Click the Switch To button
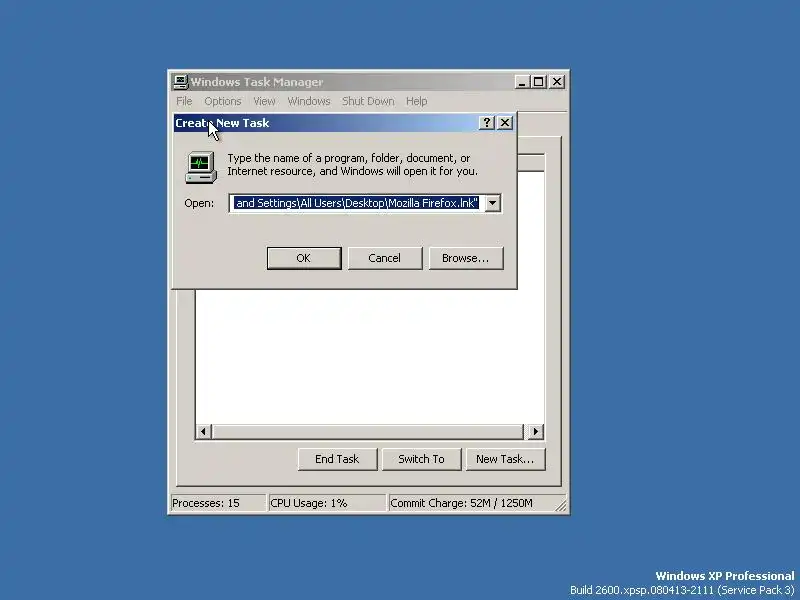Screen dimensions: 800x600 [421, 459]
